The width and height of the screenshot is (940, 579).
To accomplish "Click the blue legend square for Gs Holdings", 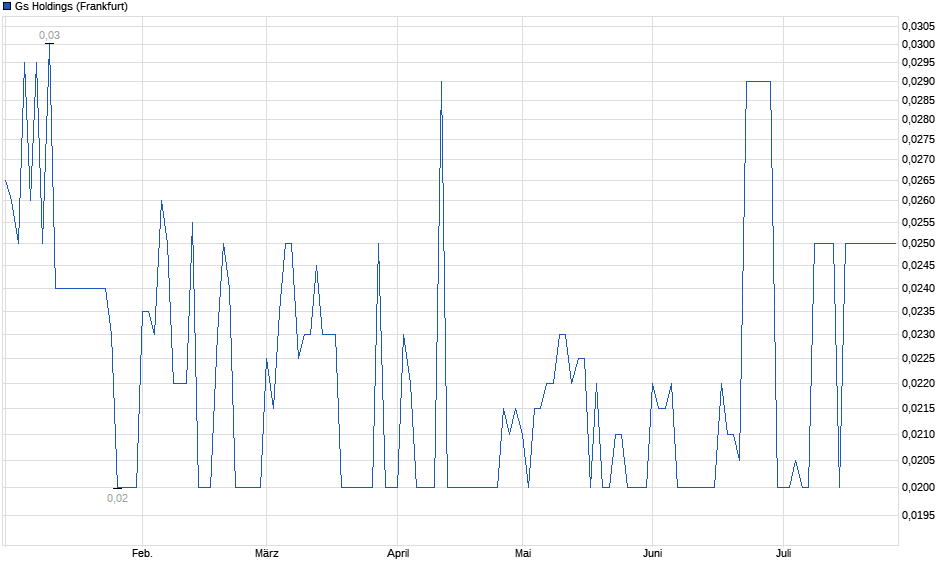I will click(x=7, y=7).
